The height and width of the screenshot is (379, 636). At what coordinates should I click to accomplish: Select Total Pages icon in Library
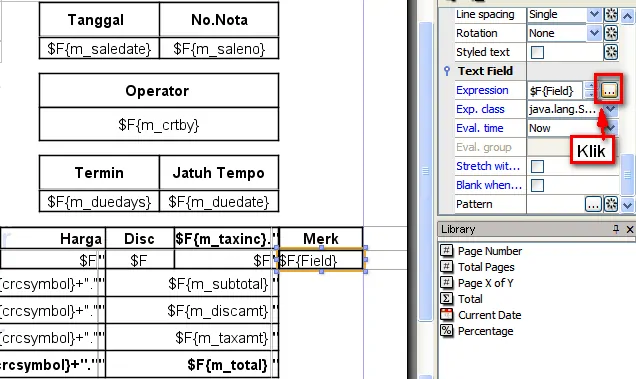click(x=446, y=267)
